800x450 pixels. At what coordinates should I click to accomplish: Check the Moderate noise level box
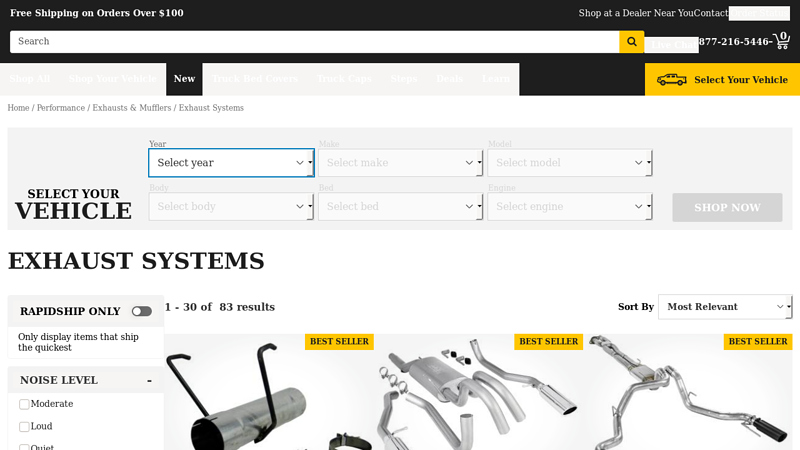tap(24, 404)
